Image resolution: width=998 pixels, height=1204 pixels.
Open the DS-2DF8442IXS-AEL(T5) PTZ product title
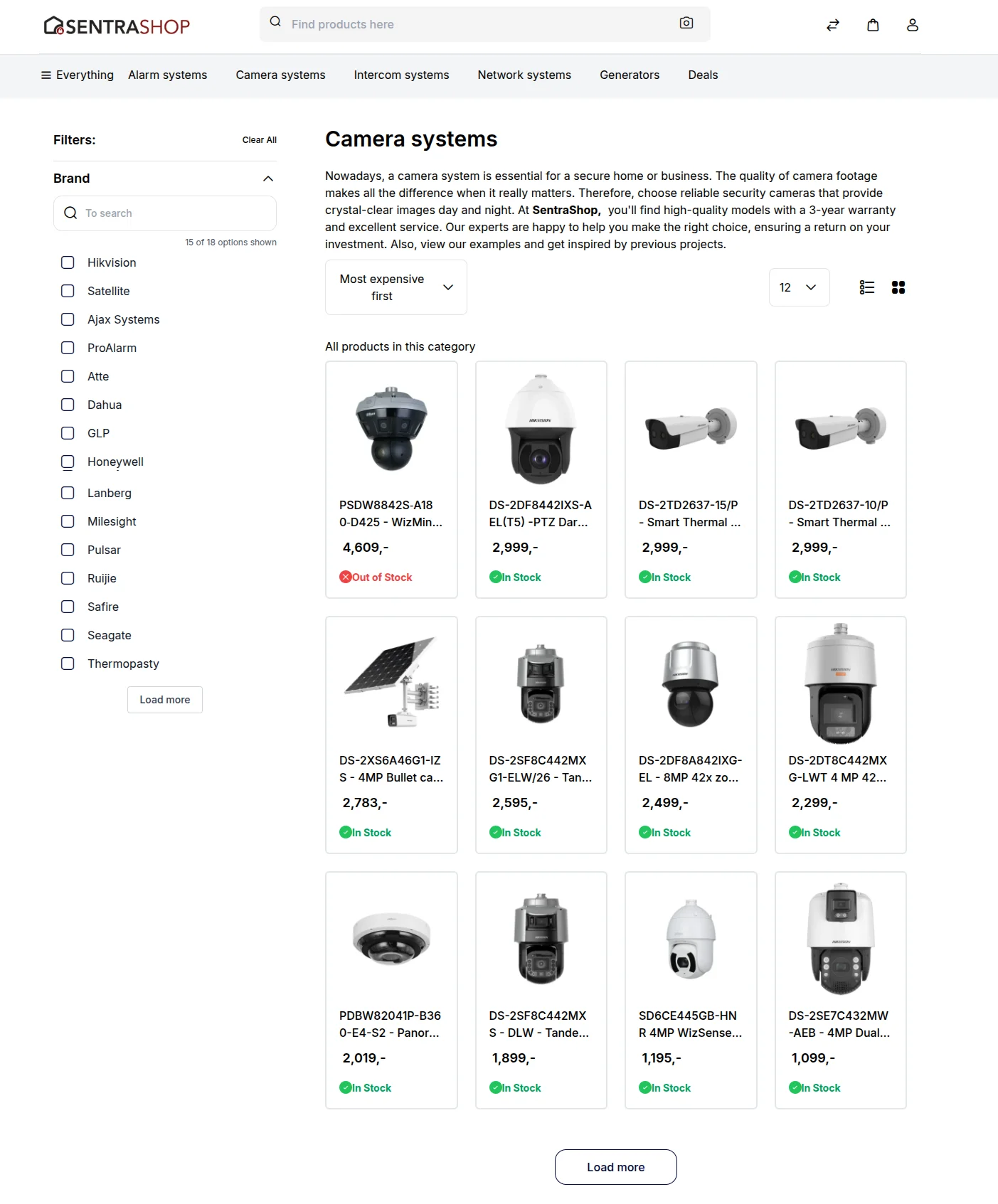[540, 513]
